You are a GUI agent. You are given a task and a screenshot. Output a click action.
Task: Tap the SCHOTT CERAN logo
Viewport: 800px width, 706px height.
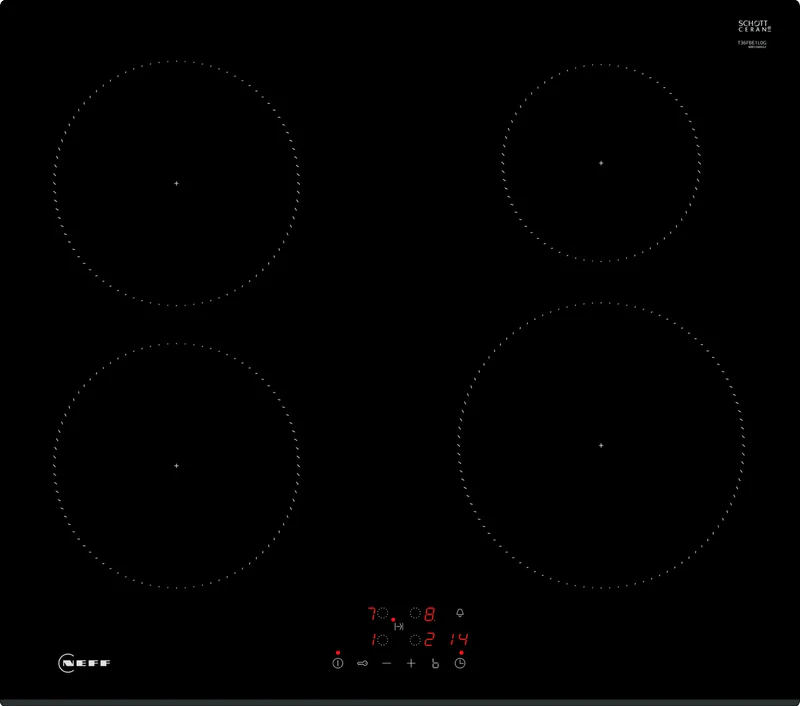[x=753, y=24]
